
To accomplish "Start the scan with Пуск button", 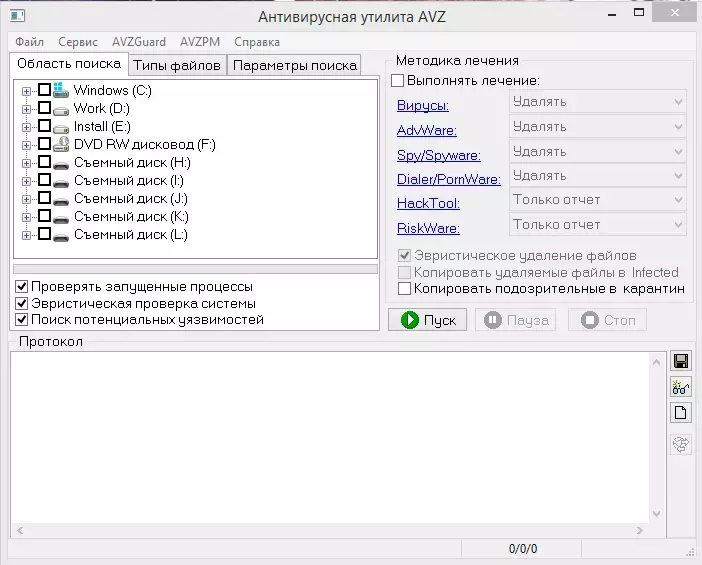I will click(x=428, y=320).
